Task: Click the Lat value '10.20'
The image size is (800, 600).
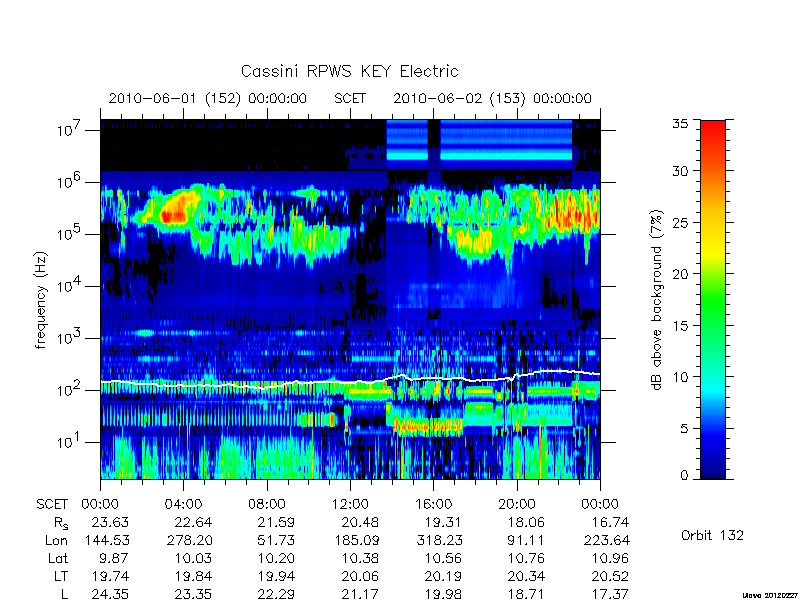Action: pos(276,558)
